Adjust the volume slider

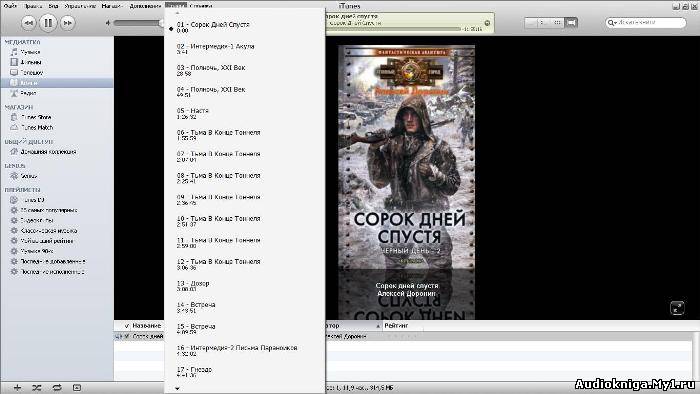tap(137, 23)
